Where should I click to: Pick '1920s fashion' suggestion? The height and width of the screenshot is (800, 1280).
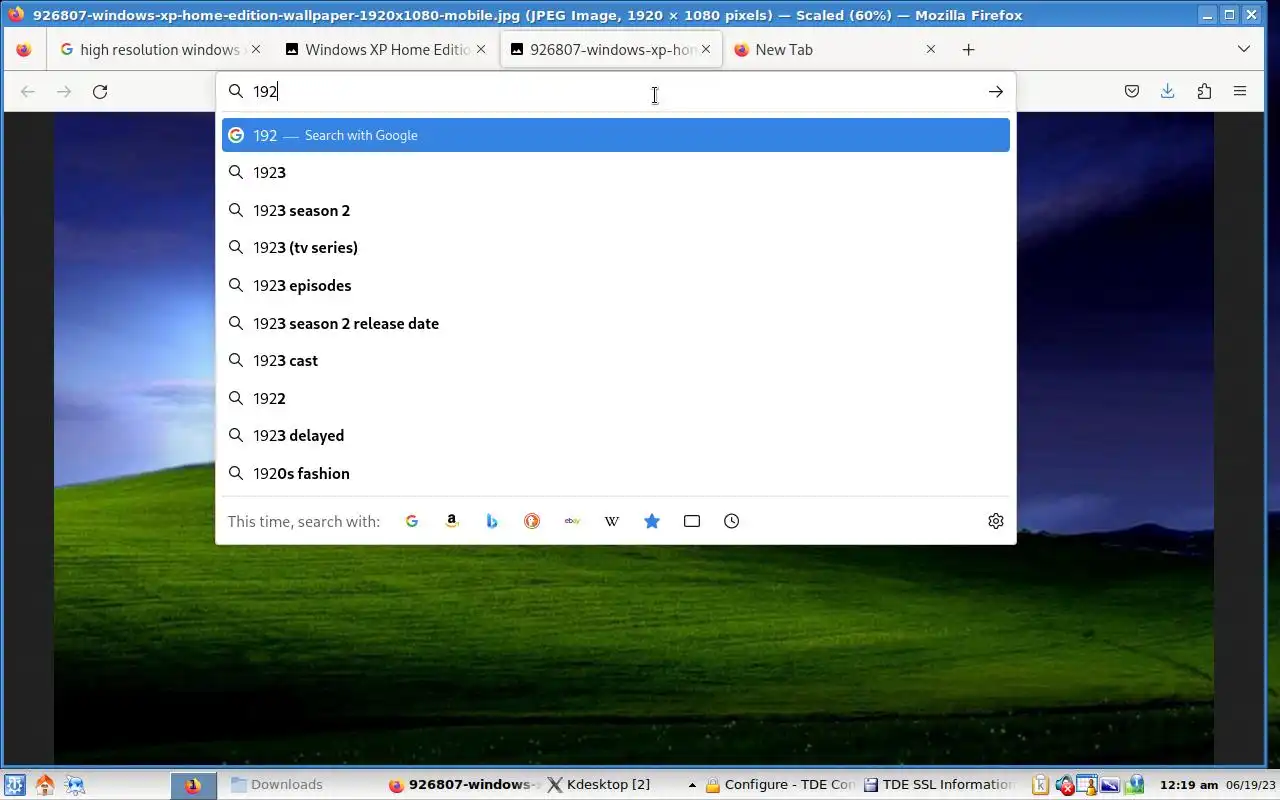[x=616, y=473]
